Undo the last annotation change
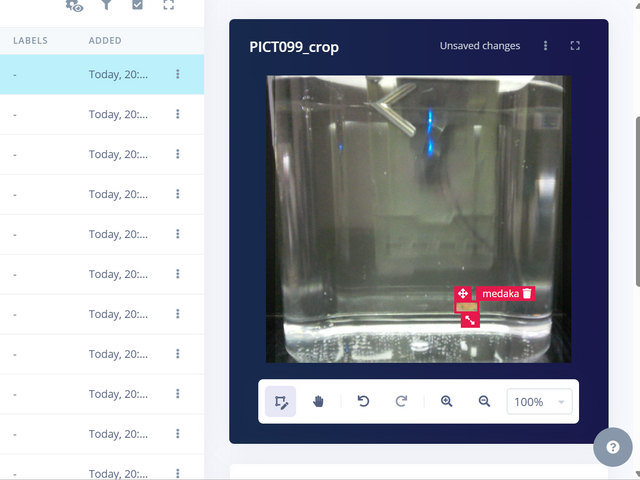Image resolution: width=640 pixels, height=480 pixels. click(364, 401)
